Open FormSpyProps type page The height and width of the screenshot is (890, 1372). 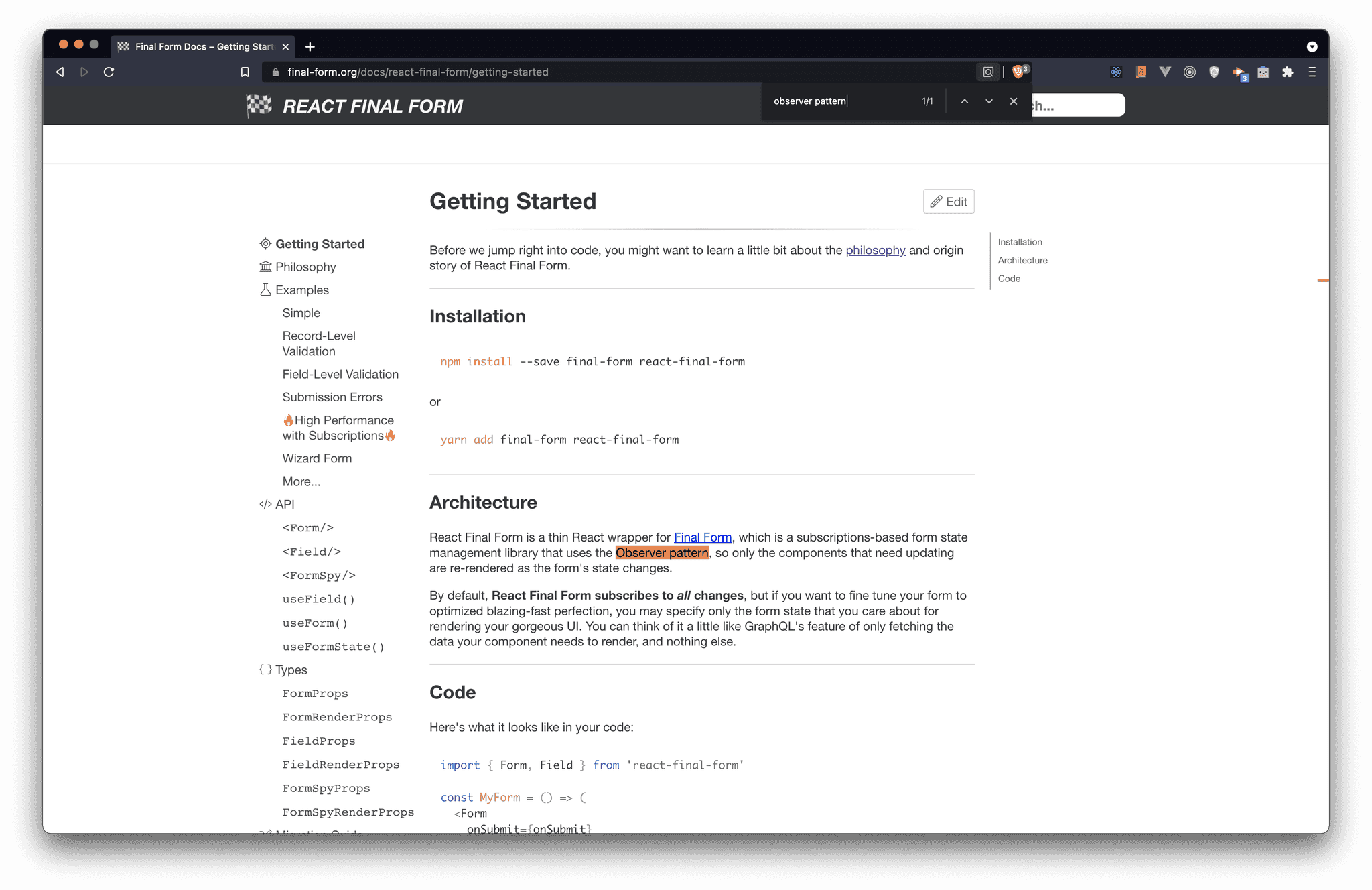coord(326,789)
